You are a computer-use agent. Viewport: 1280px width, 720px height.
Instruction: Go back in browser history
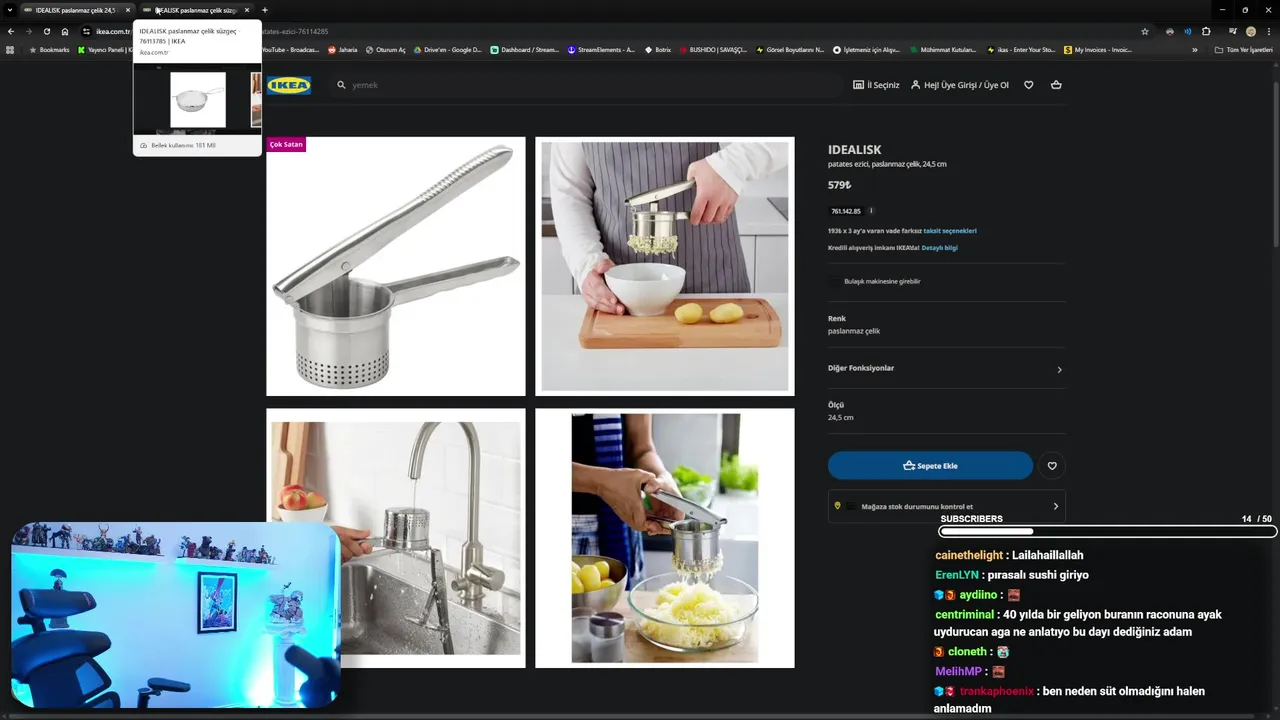pyautogui.click(x=11, y=31)
